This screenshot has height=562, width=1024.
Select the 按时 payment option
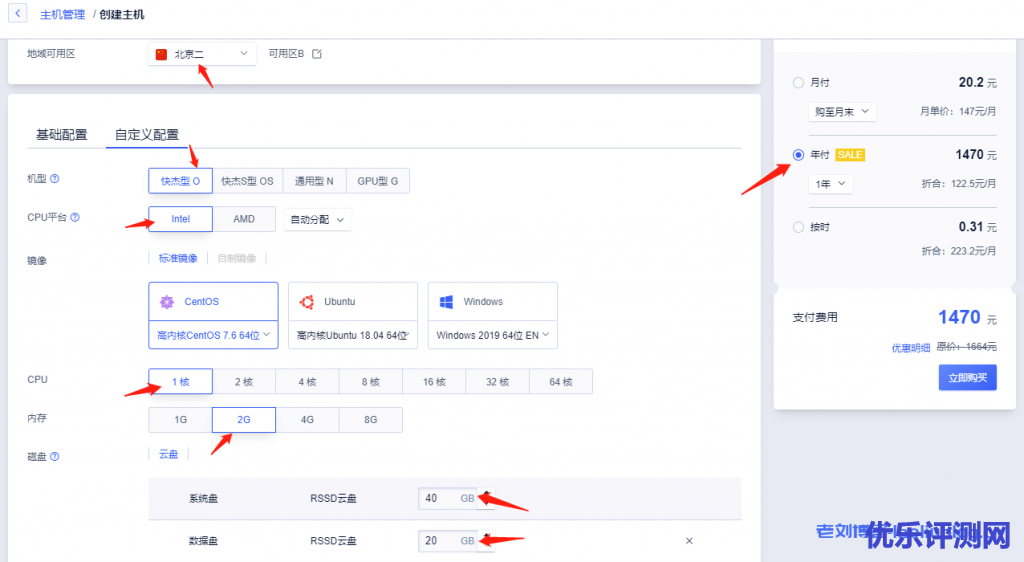798,227
